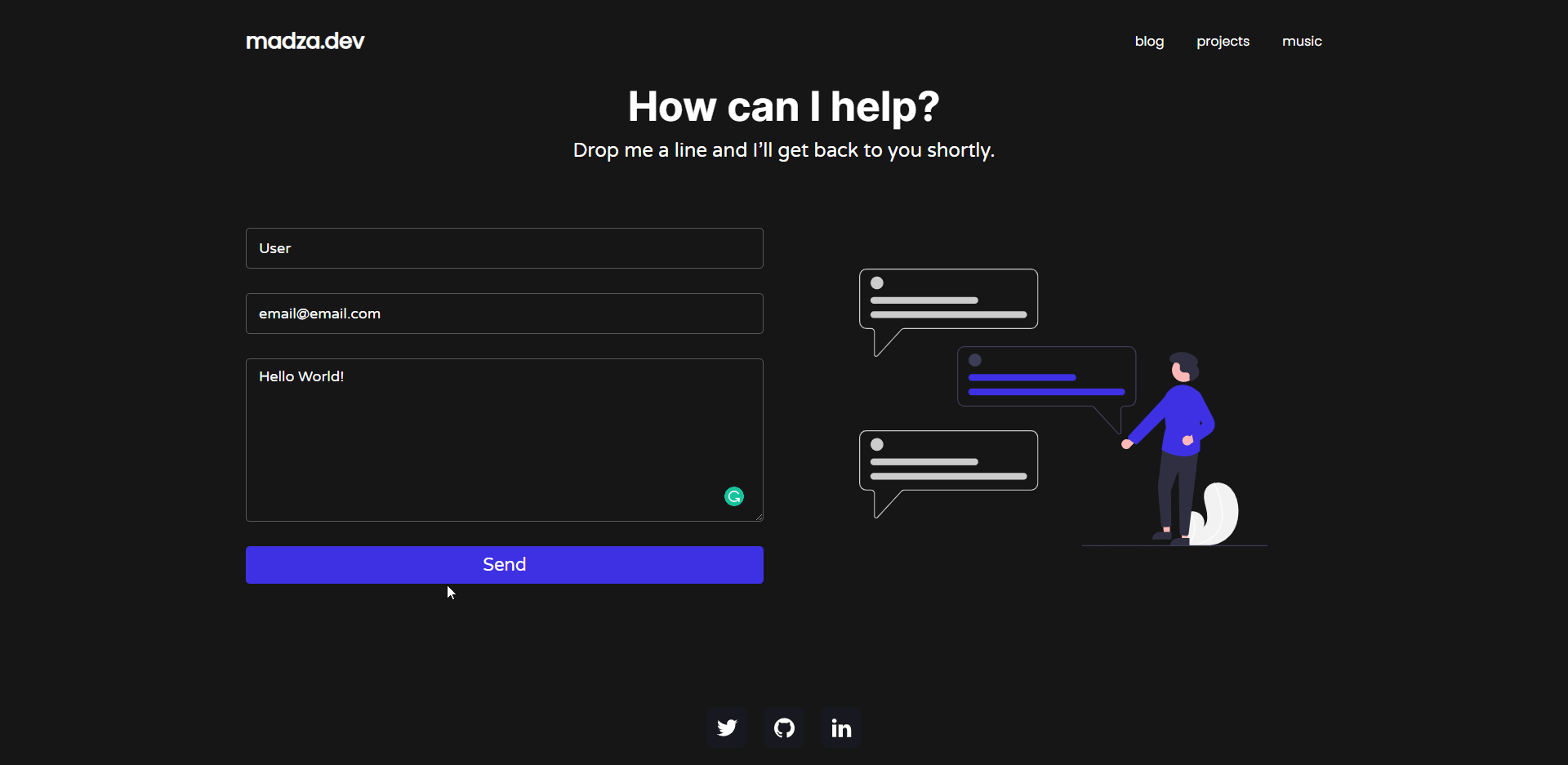1568x765 pixels.
Task: Go to the blog page
Action: pos(1149,41)
